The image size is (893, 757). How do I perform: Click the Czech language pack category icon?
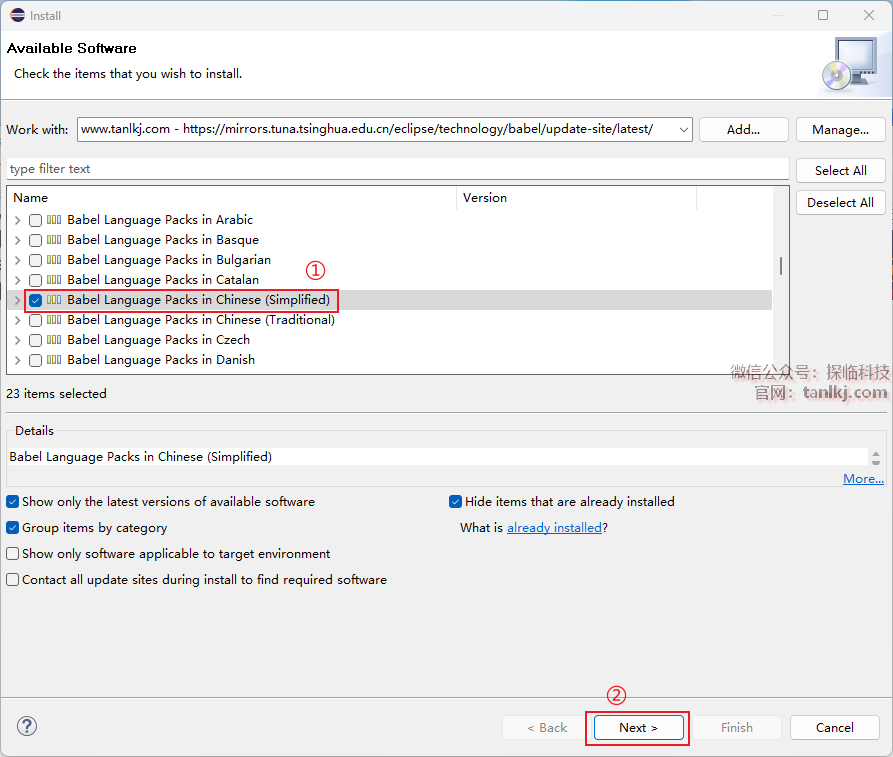pyautogui.click(x=54, y=340)
